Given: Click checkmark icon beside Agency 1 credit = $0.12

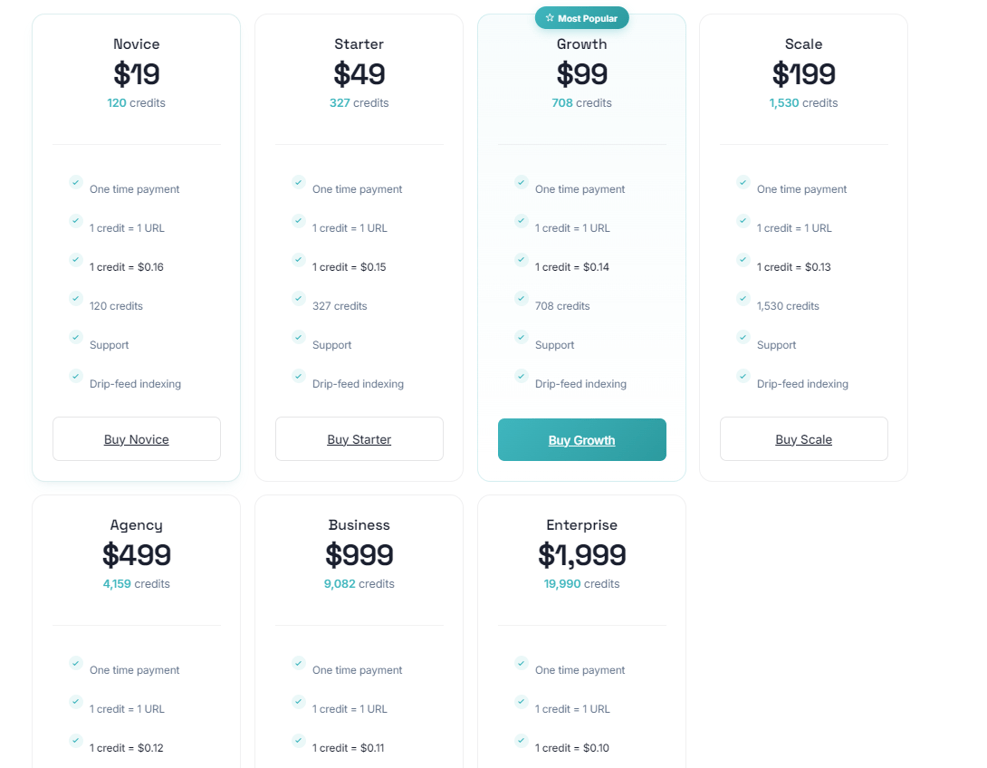Looking at the screenshot, I should (76, 741).
